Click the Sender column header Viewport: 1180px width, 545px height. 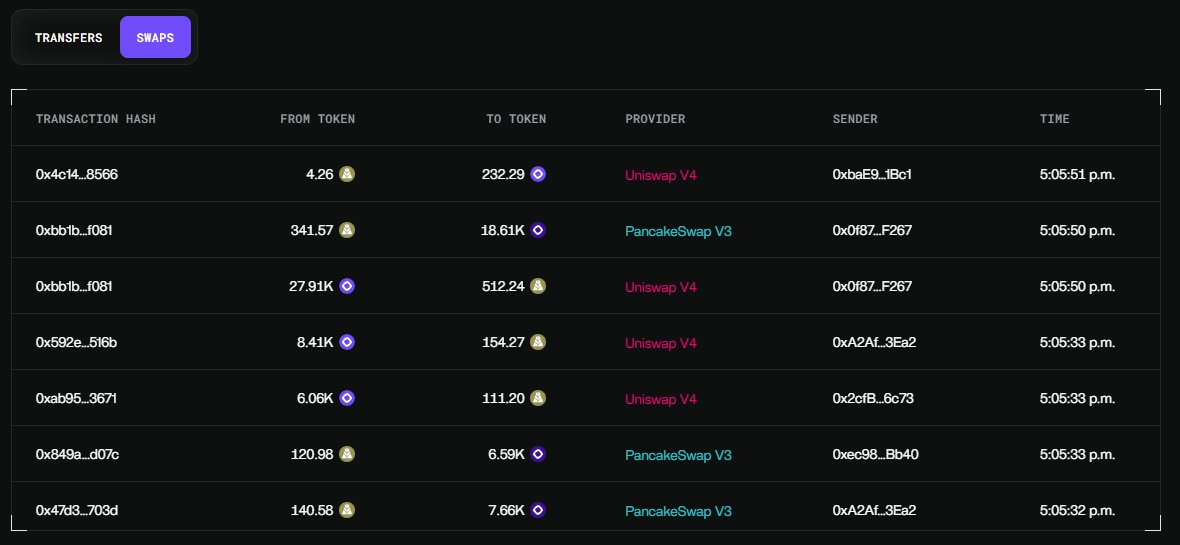(x=855, y=119)
